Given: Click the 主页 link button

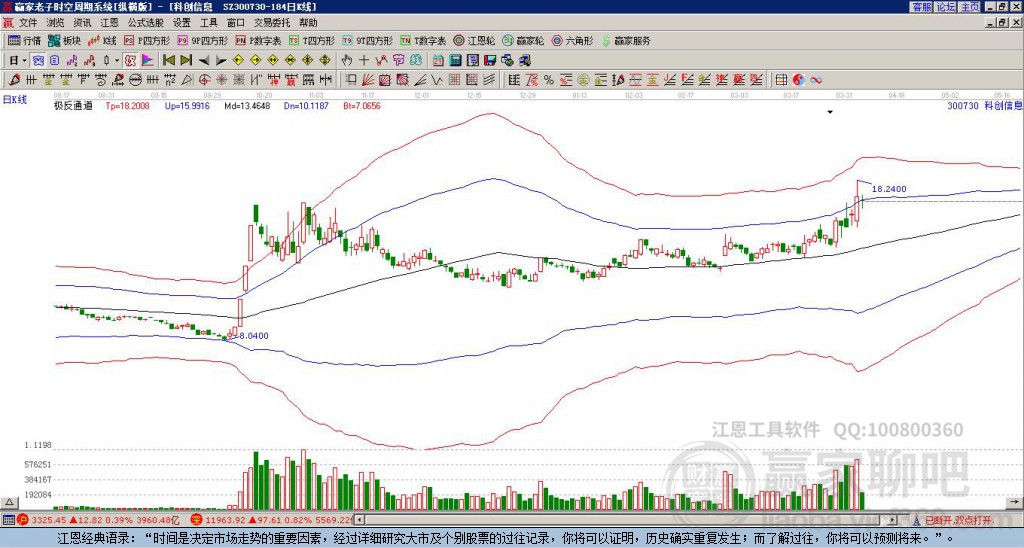Looking at the screenshot, I should pos(969,7).
